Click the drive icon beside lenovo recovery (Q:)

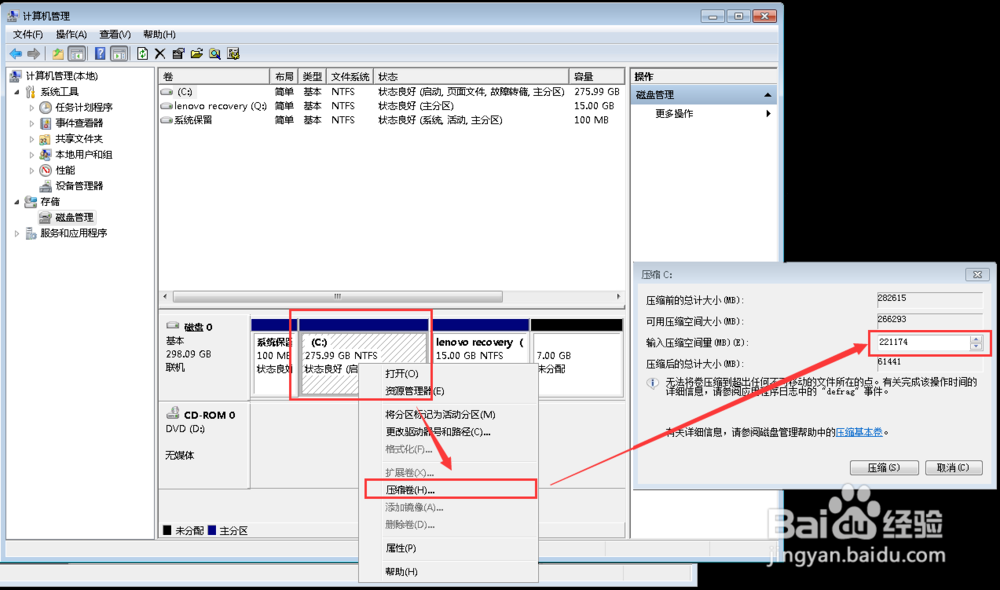(x=167, y=106)
